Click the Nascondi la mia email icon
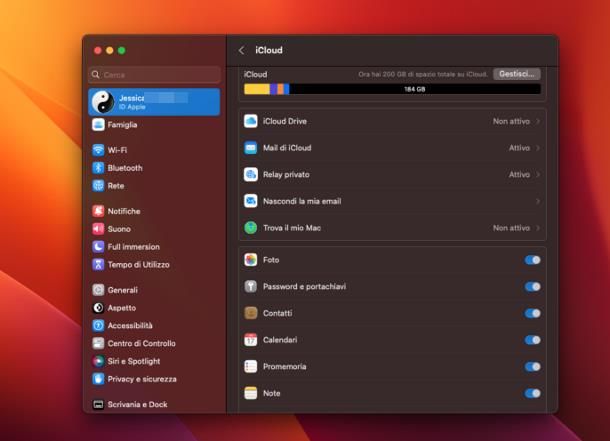The image size is (610, 441). click(251, 201)
